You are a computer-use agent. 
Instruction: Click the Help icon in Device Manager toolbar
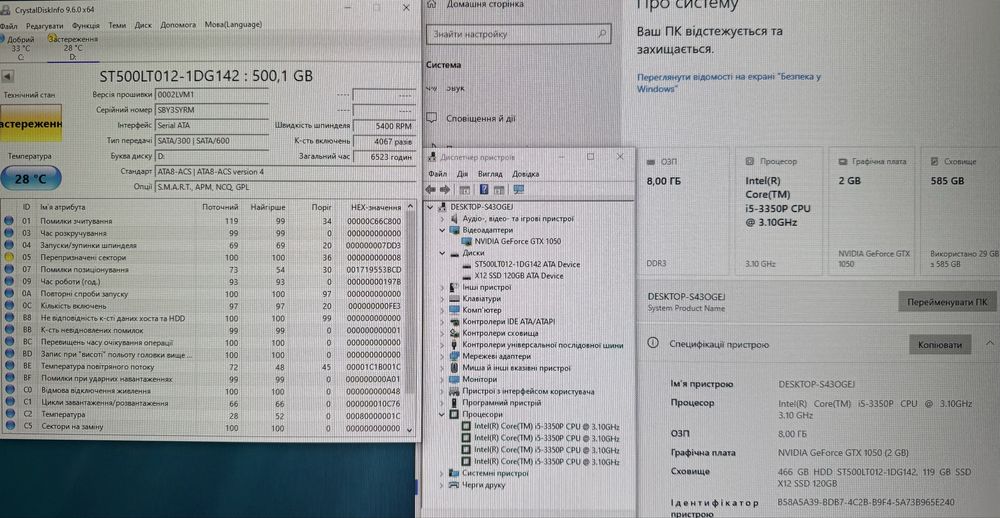[x=484, y=190]
